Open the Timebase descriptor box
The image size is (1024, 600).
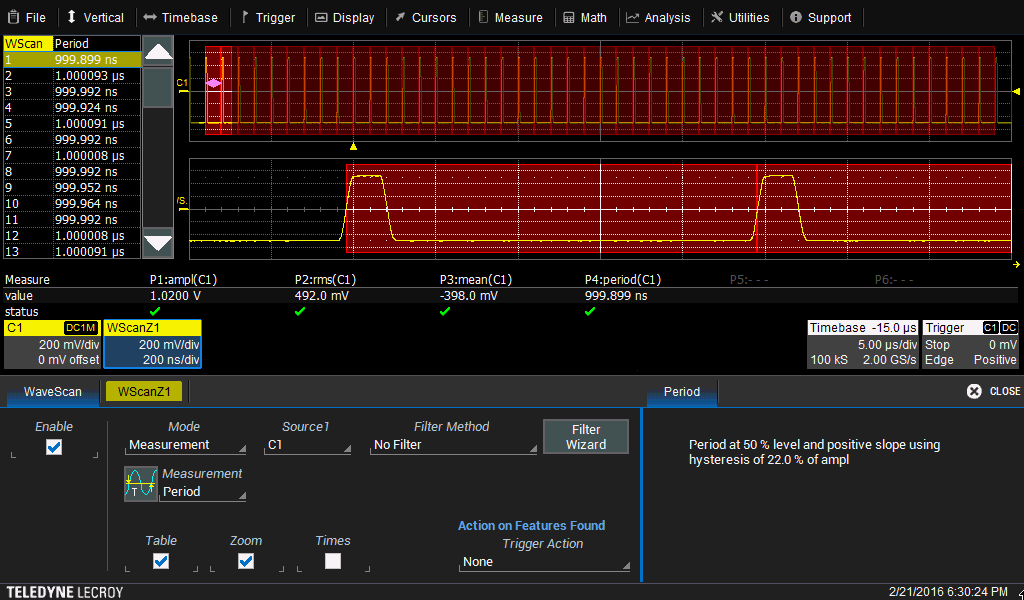[862, 343]
